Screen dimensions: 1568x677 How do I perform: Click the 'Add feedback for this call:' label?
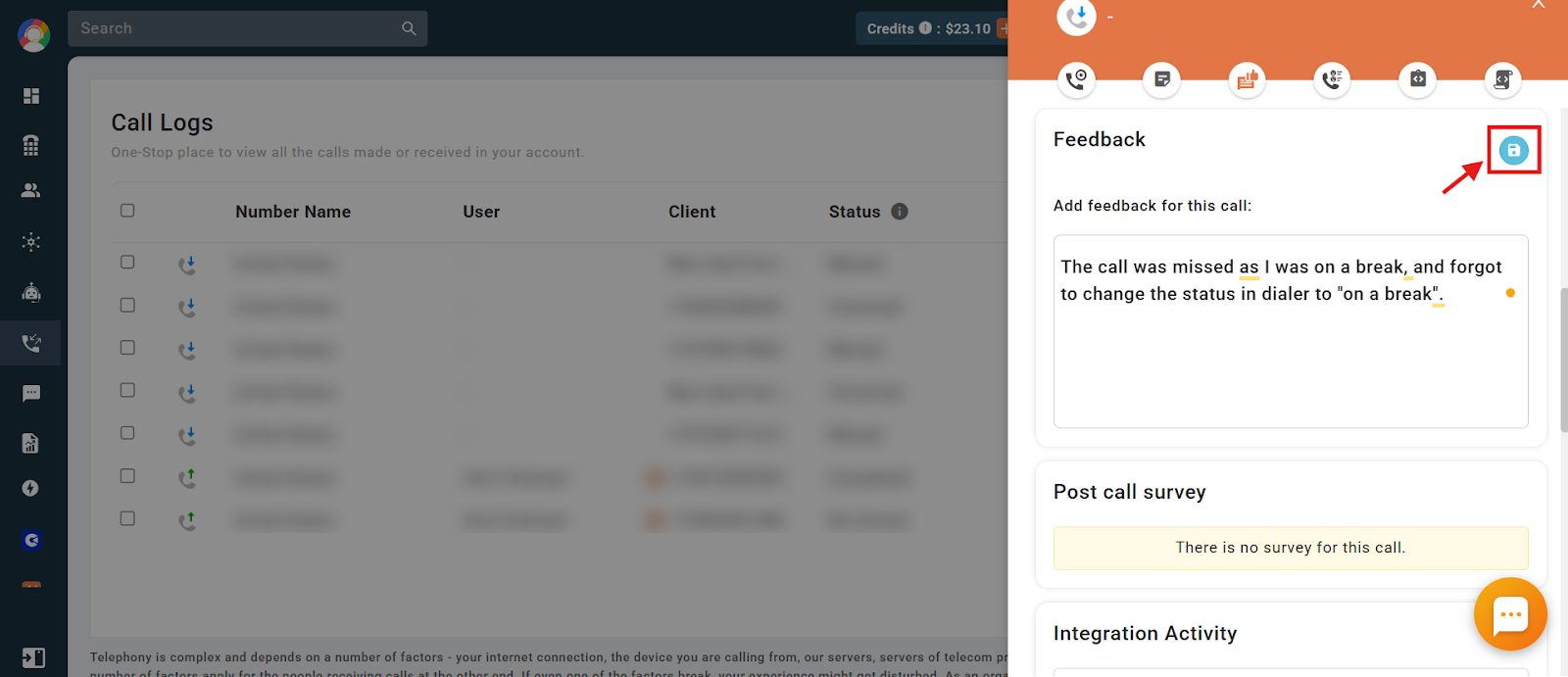[x=1152, y=206]
